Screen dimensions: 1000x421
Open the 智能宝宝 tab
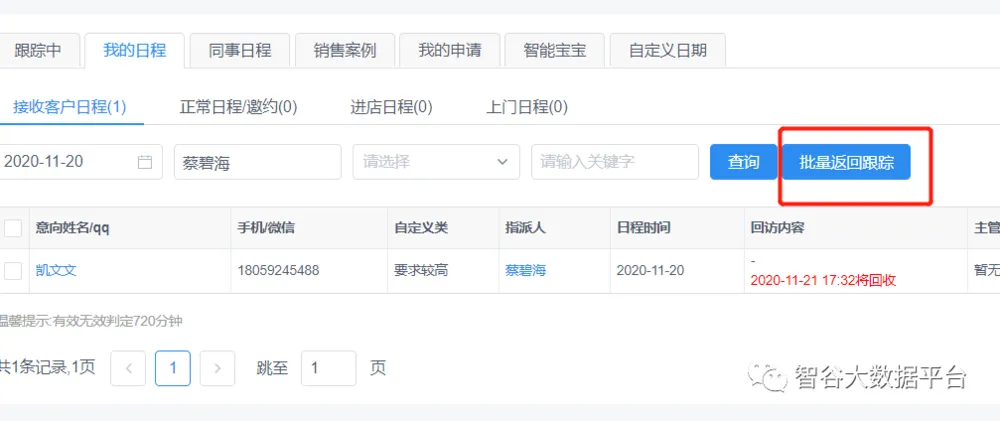coord(554,50)
